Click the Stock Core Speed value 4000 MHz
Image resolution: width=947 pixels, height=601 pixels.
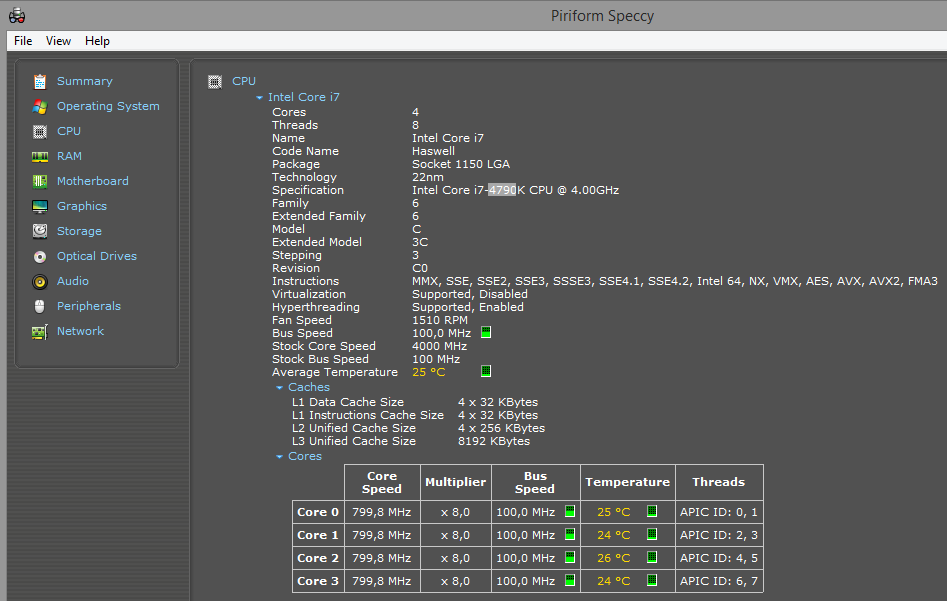(440, 346)
